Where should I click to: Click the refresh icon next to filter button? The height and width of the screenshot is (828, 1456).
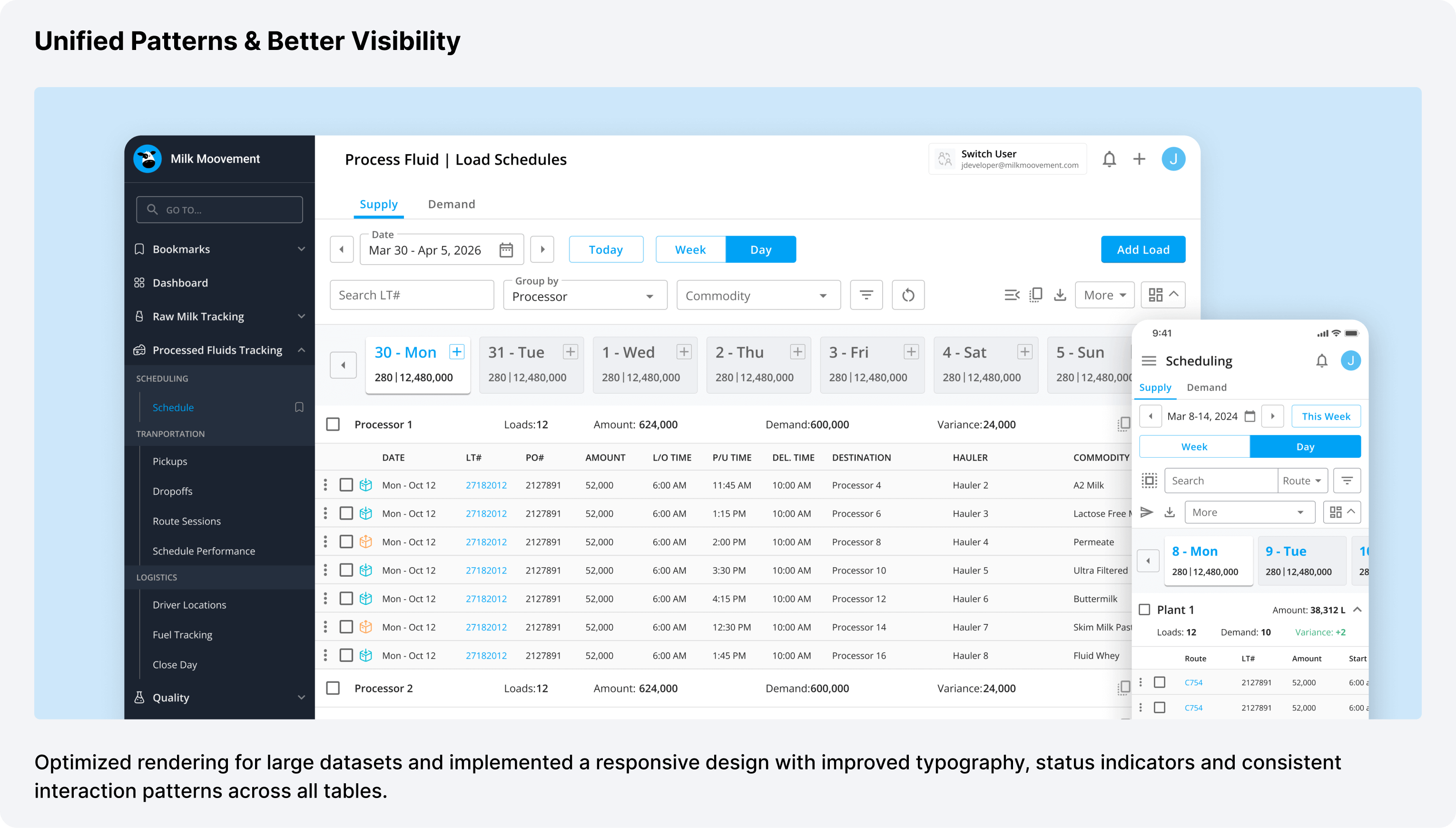(x=908, y=295)
